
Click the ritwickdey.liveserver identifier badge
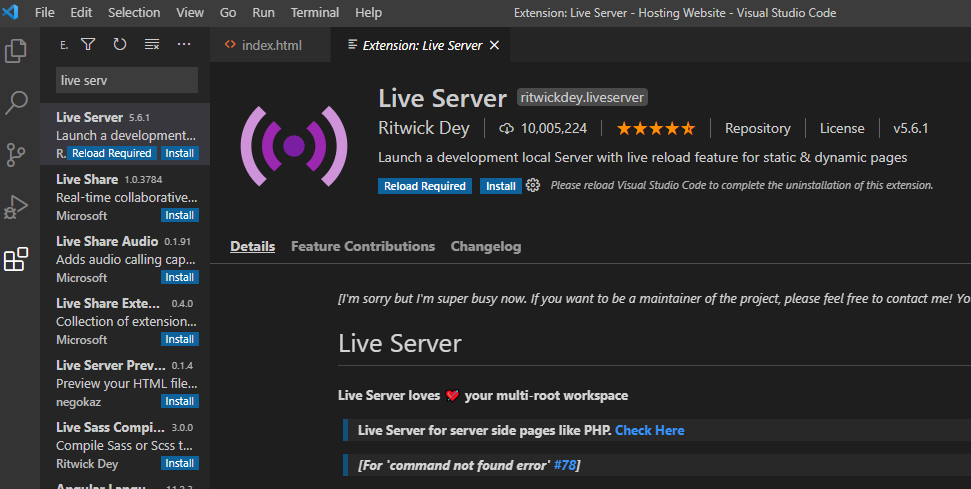tap(581, 97)
